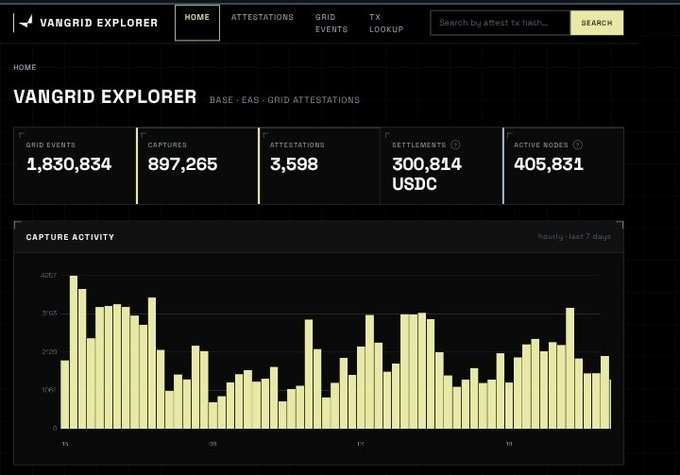This screenshot has height=475, width=680.
Task: Click the 405,831 active nodes value
Action: tap(549, 164)
